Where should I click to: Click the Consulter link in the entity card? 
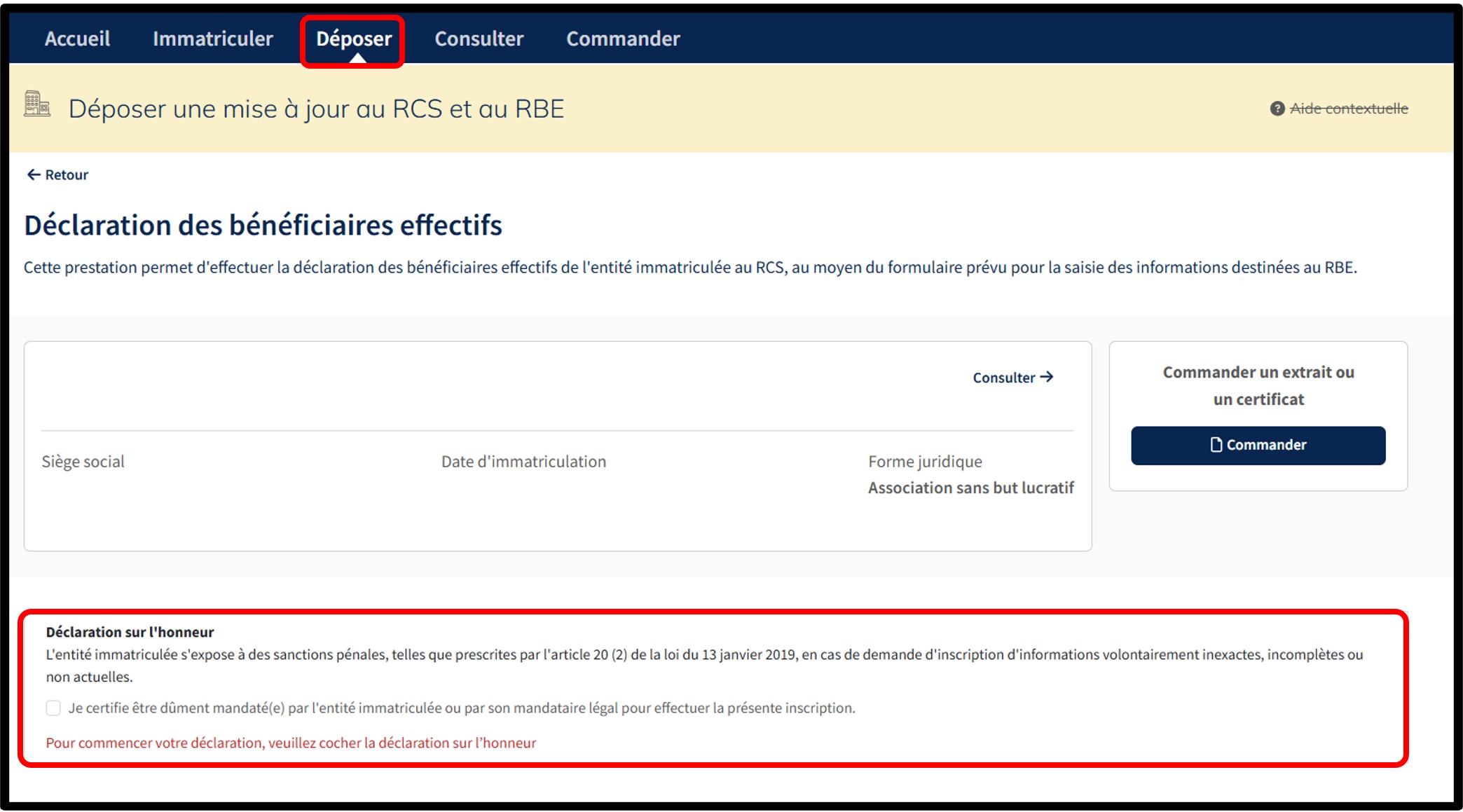[x=1003, y=378]
